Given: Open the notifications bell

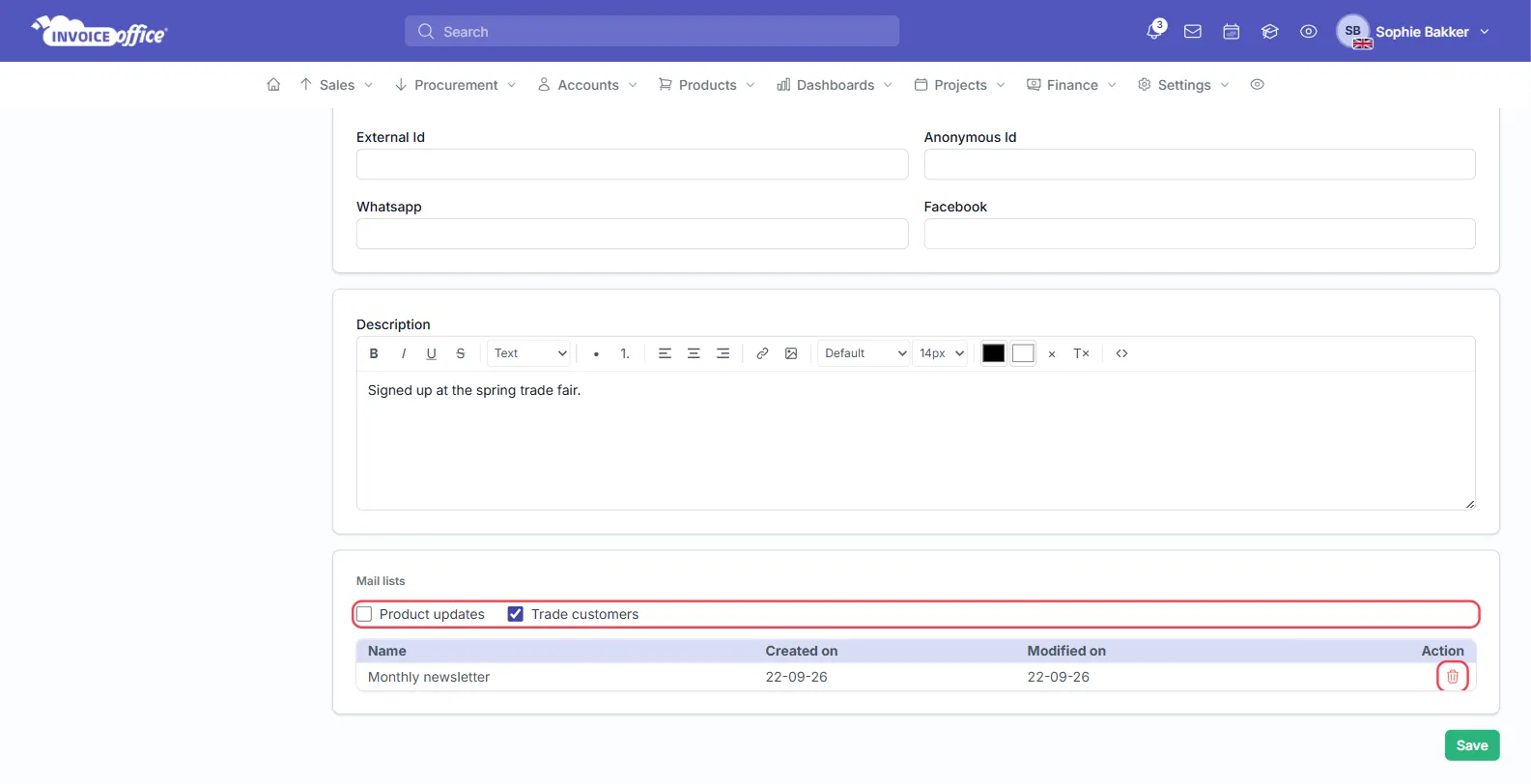Looking at the screenshot, I should coord(1154,31).
